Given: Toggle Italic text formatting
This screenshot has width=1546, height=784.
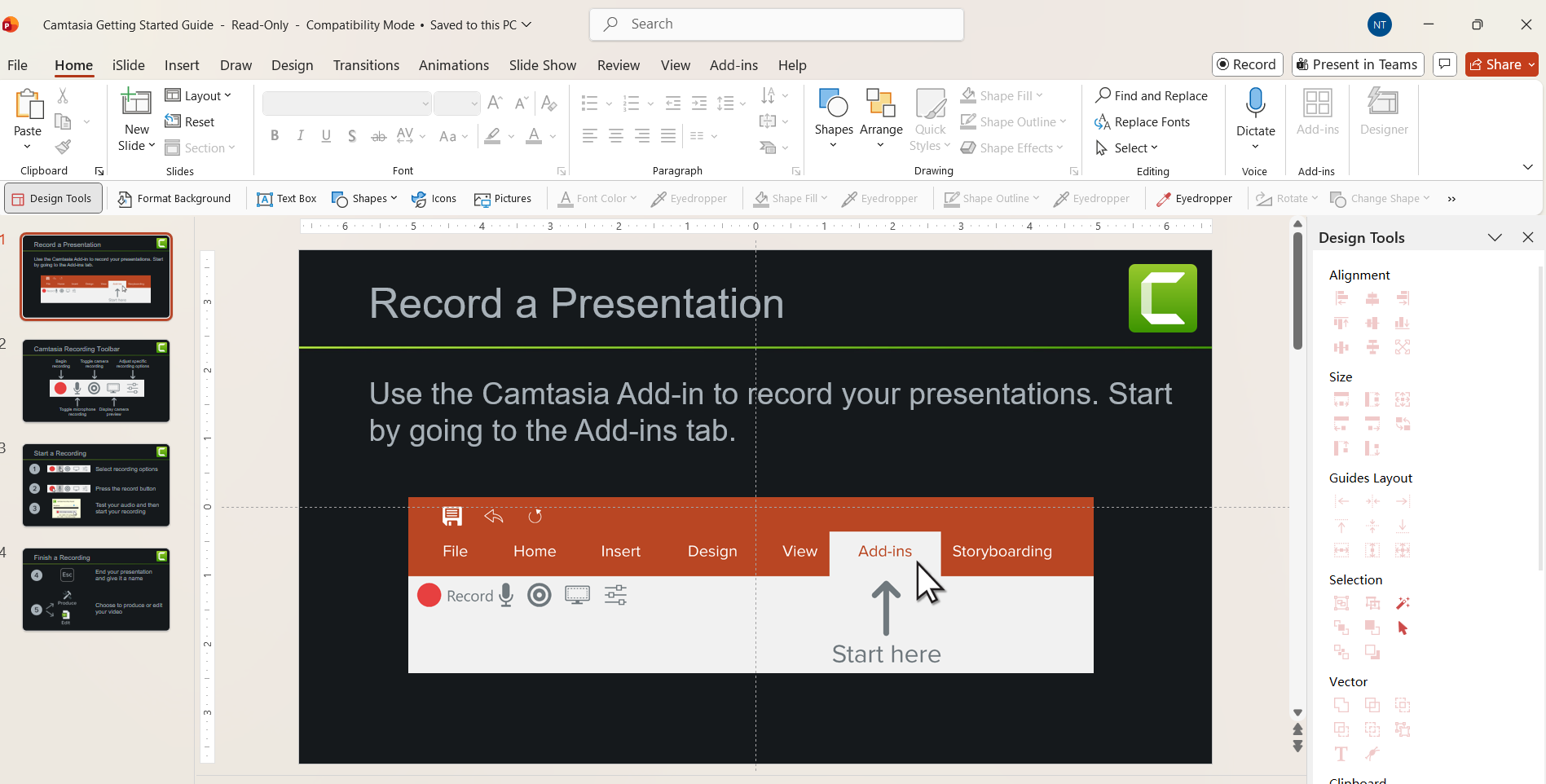Looking at the screenshot, I should (301, 136).
